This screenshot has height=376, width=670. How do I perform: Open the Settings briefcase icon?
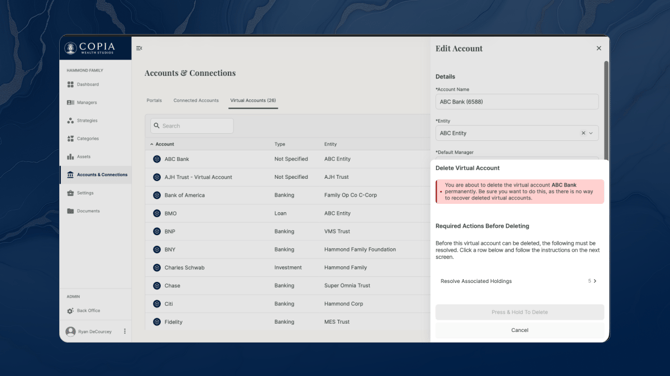[71, 193]
